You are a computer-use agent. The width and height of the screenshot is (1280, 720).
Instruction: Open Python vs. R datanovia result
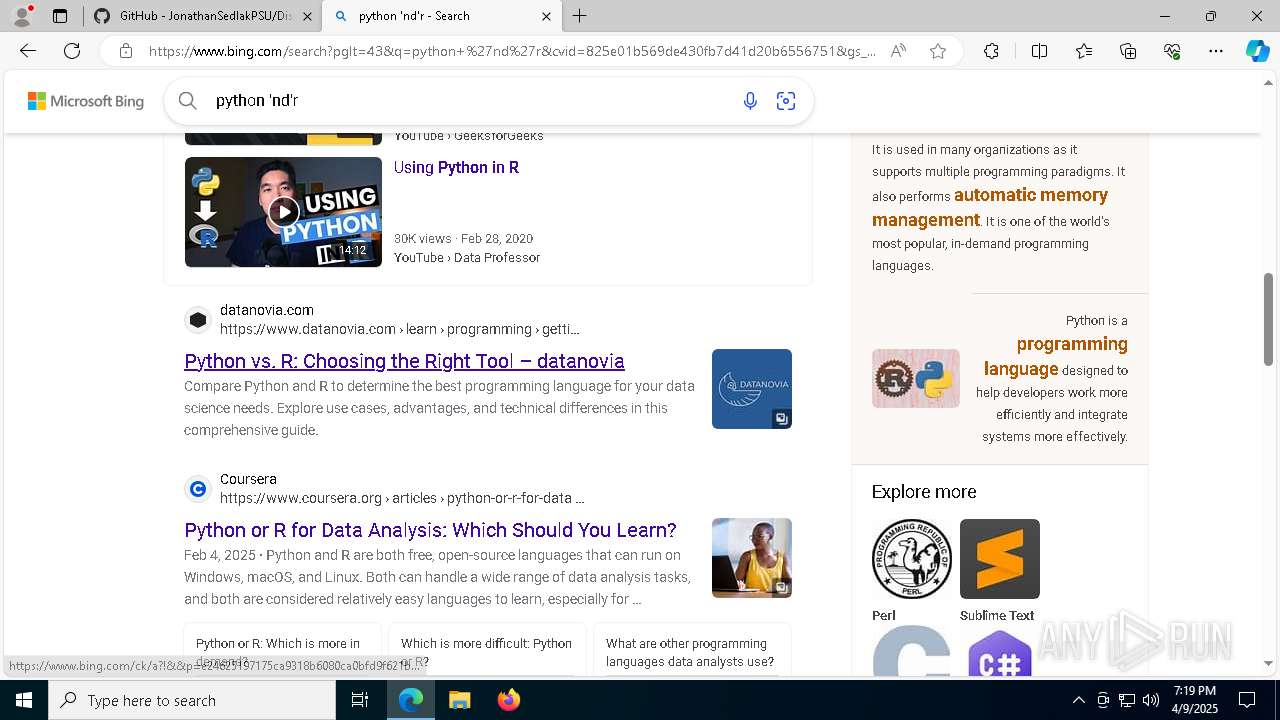pyautogui.click(x=404, y=361)
